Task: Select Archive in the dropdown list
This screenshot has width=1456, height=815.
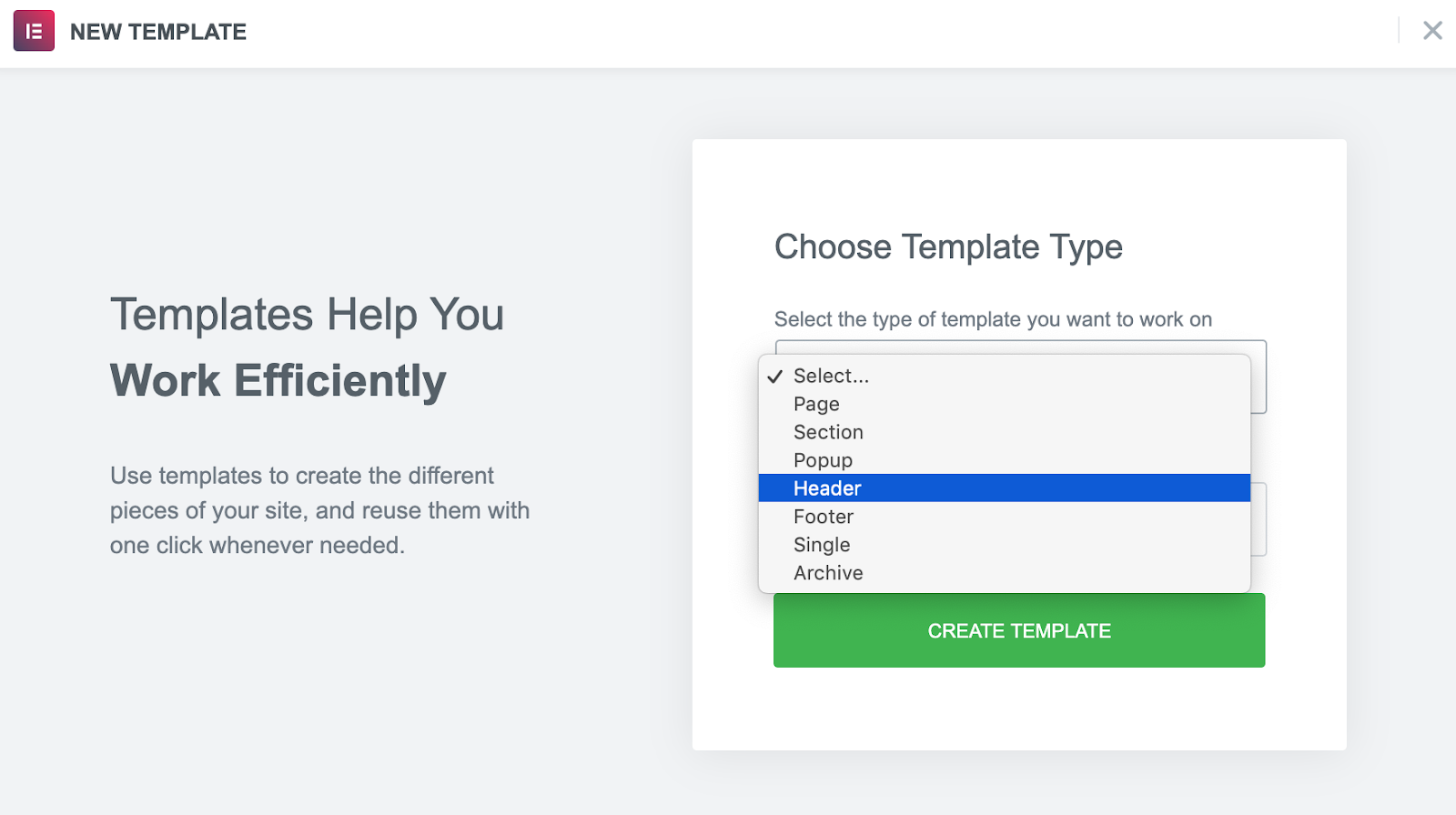Action: coord(828,573)
